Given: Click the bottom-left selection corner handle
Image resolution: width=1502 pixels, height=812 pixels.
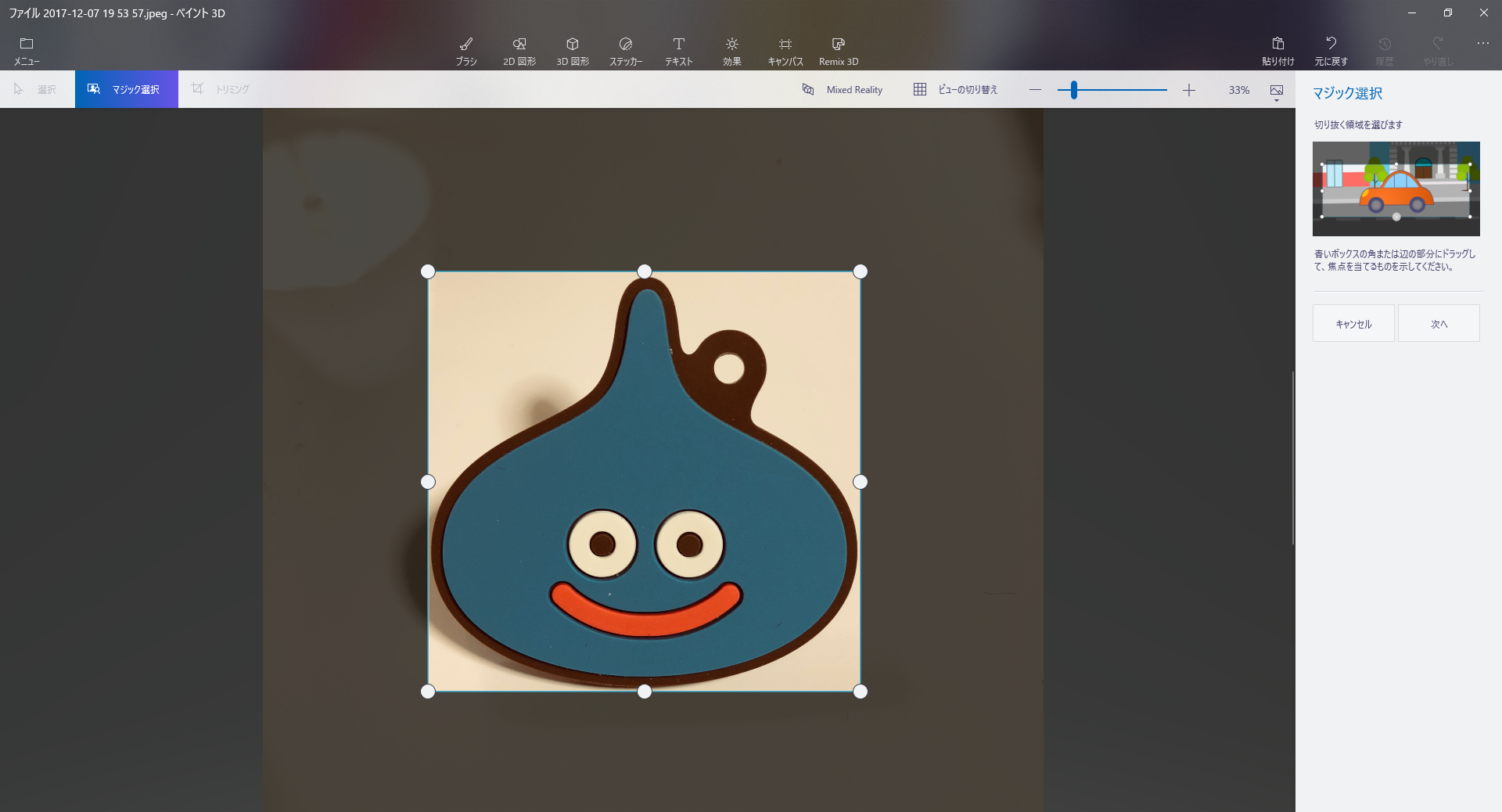Looking at the screenshot, I should 428,692.
